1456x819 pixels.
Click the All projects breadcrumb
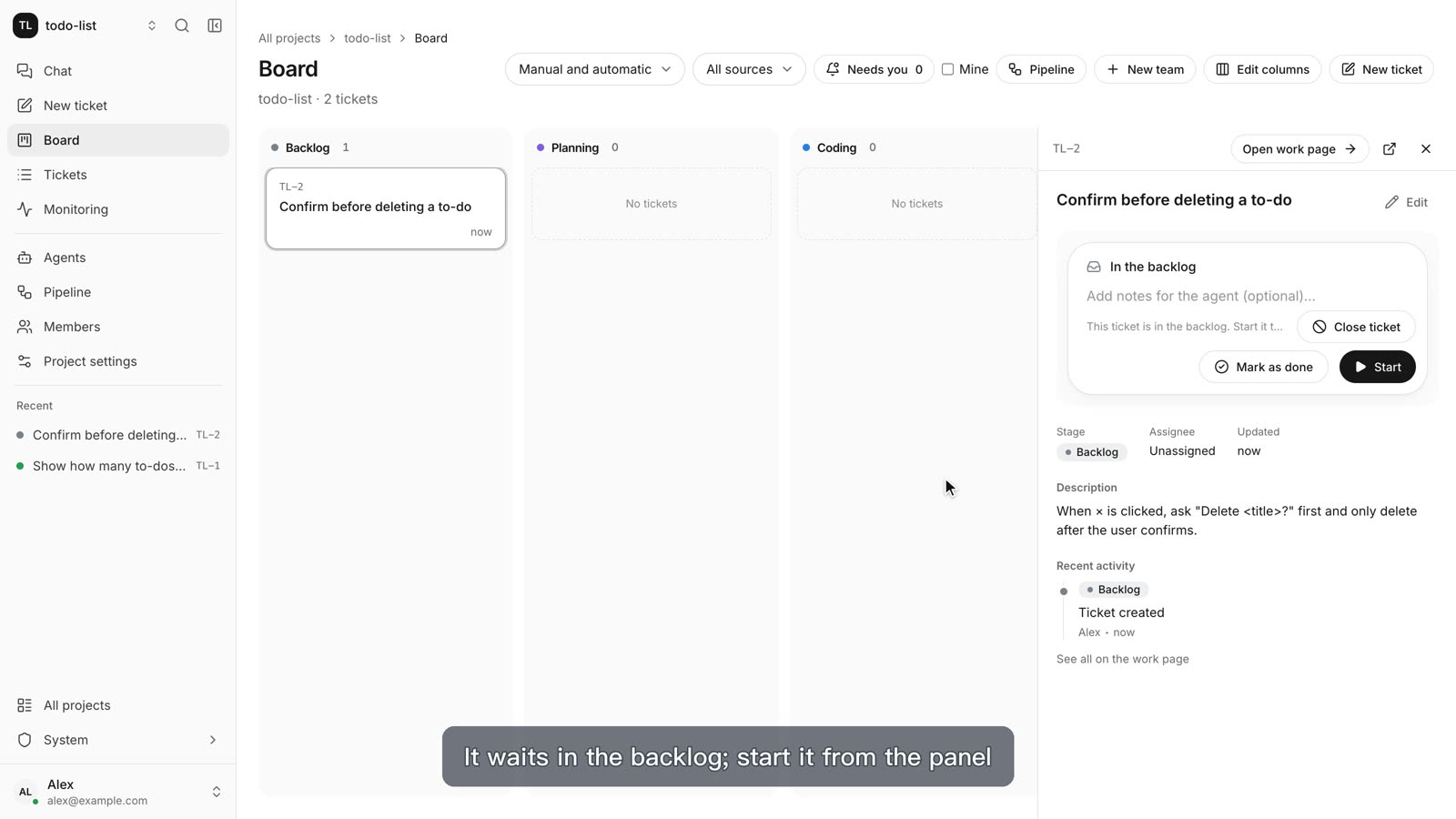289,38
